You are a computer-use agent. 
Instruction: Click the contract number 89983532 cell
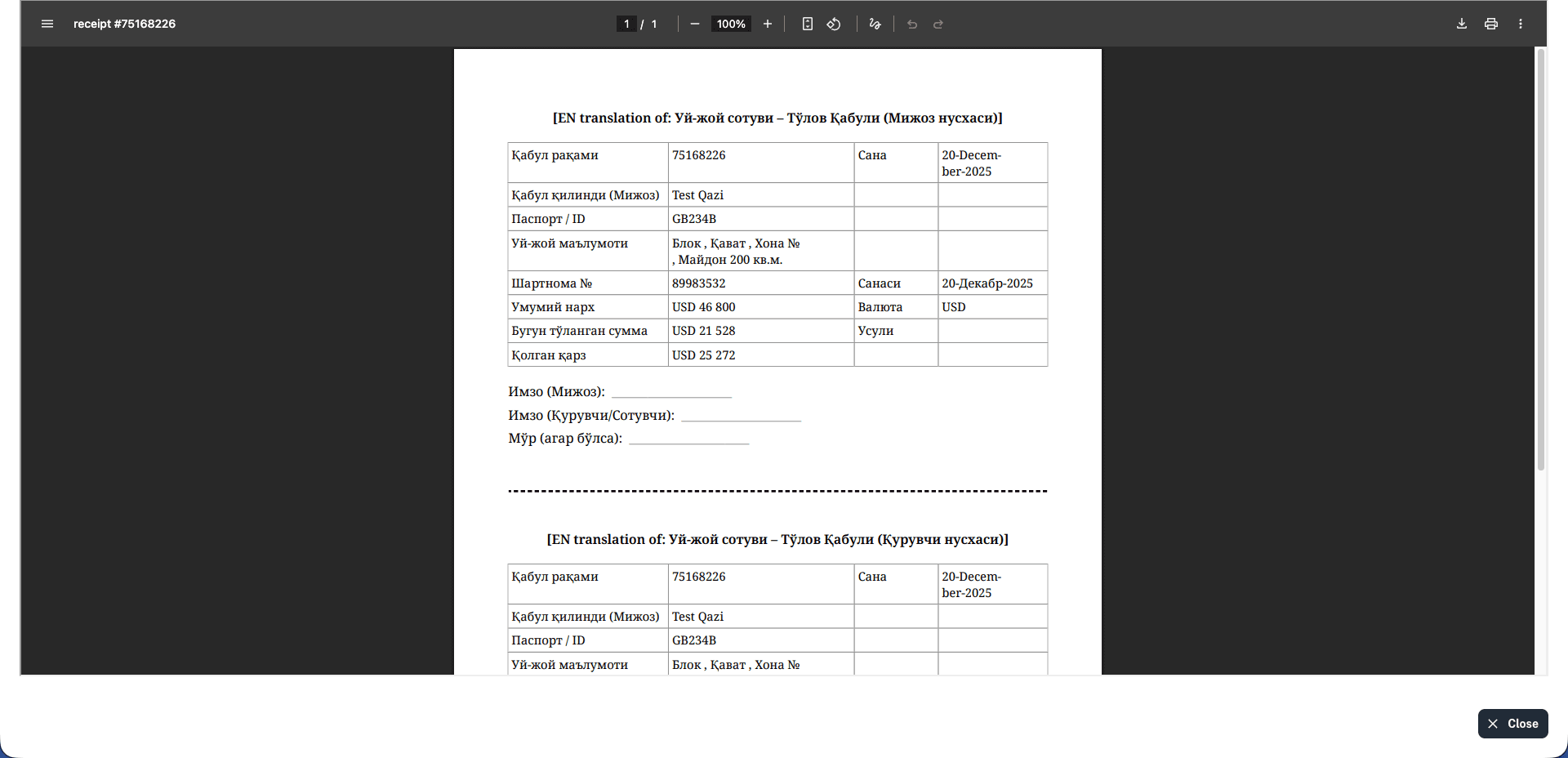pyautogui.click(x=699, y=283)
